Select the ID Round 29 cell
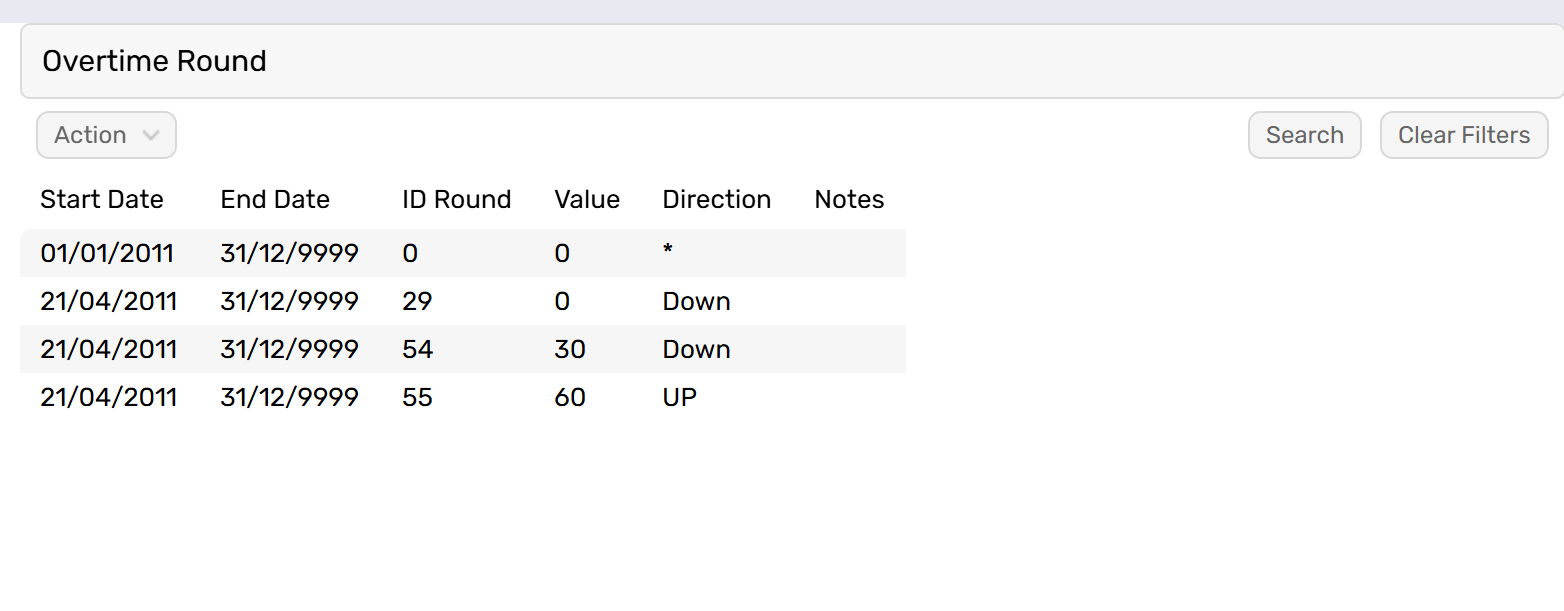This screenshot has height=611, width=1564. (417, 302)
